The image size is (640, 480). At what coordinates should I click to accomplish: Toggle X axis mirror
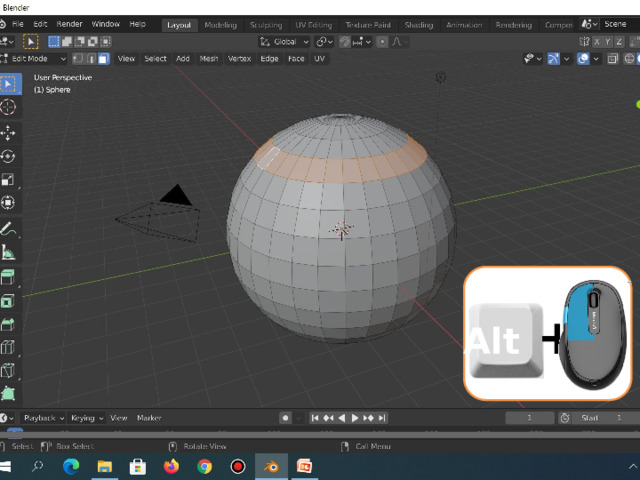coord(597,42)
